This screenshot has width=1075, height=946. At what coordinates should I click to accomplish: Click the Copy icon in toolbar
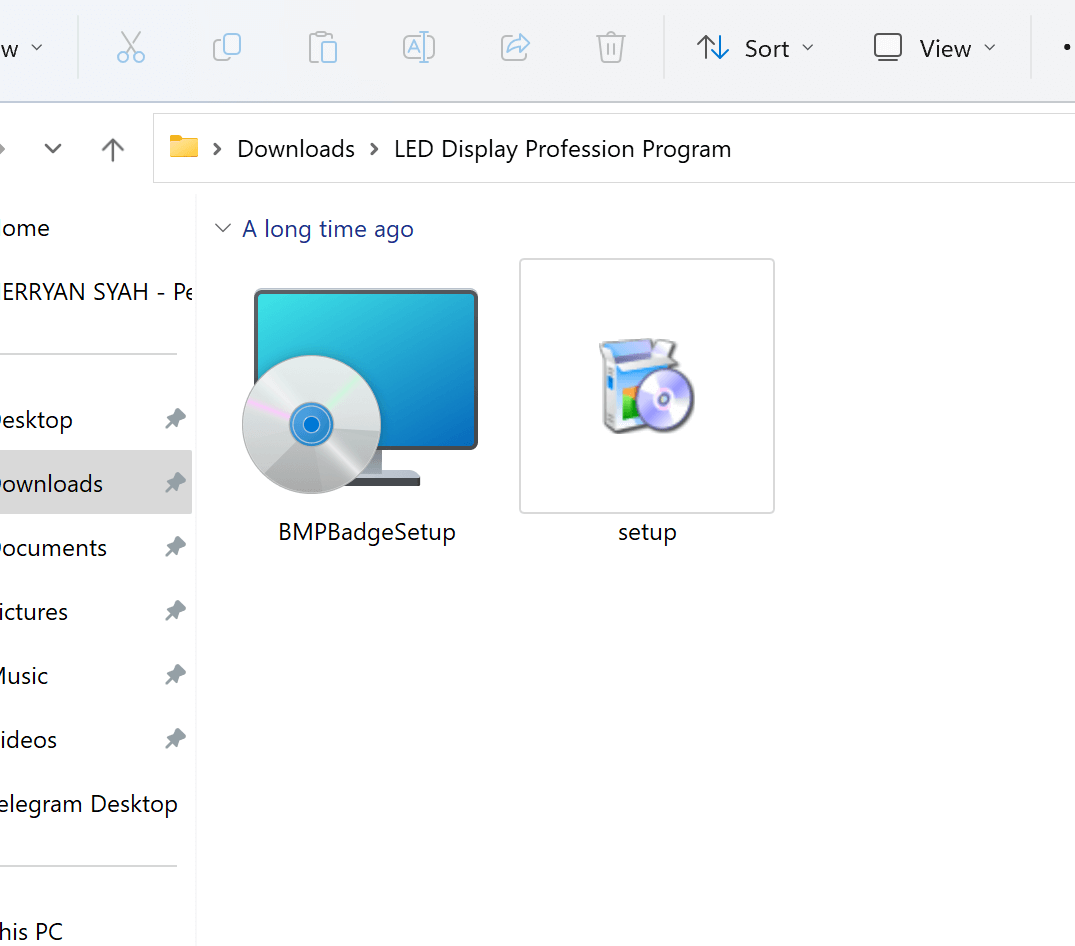click(x=227, y=48)
